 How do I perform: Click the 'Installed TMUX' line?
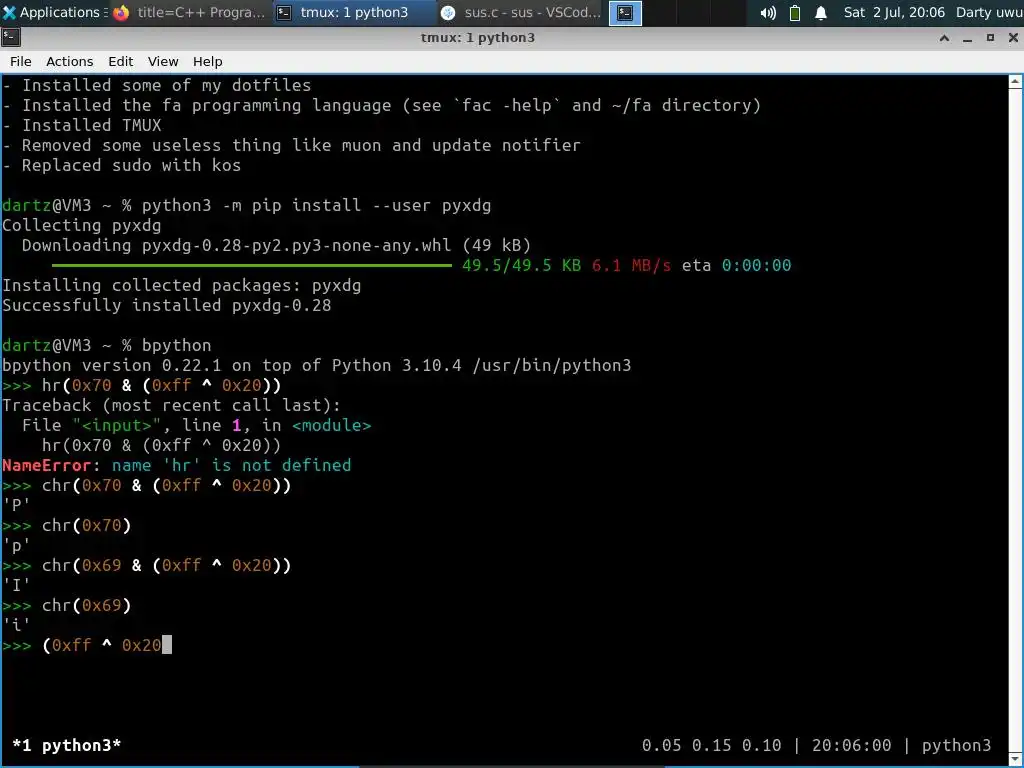click(x=82, y=125)
